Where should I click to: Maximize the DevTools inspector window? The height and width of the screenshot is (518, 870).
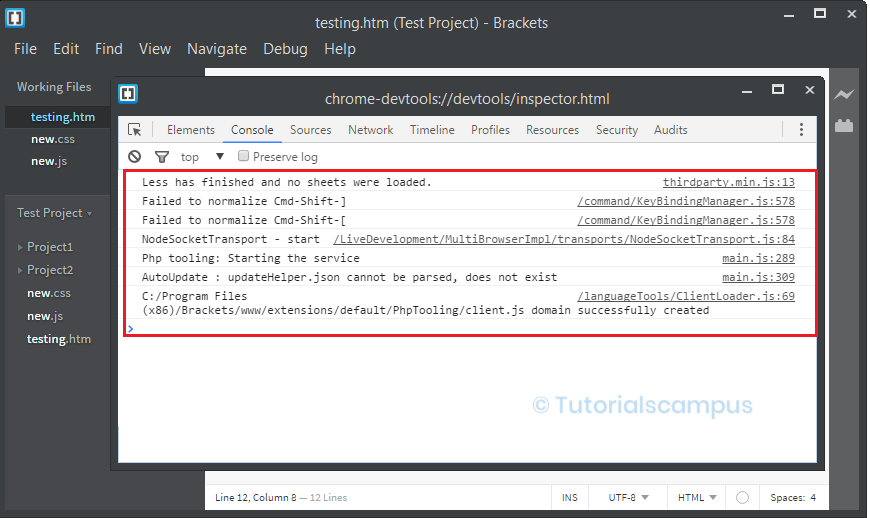point(778,89)
